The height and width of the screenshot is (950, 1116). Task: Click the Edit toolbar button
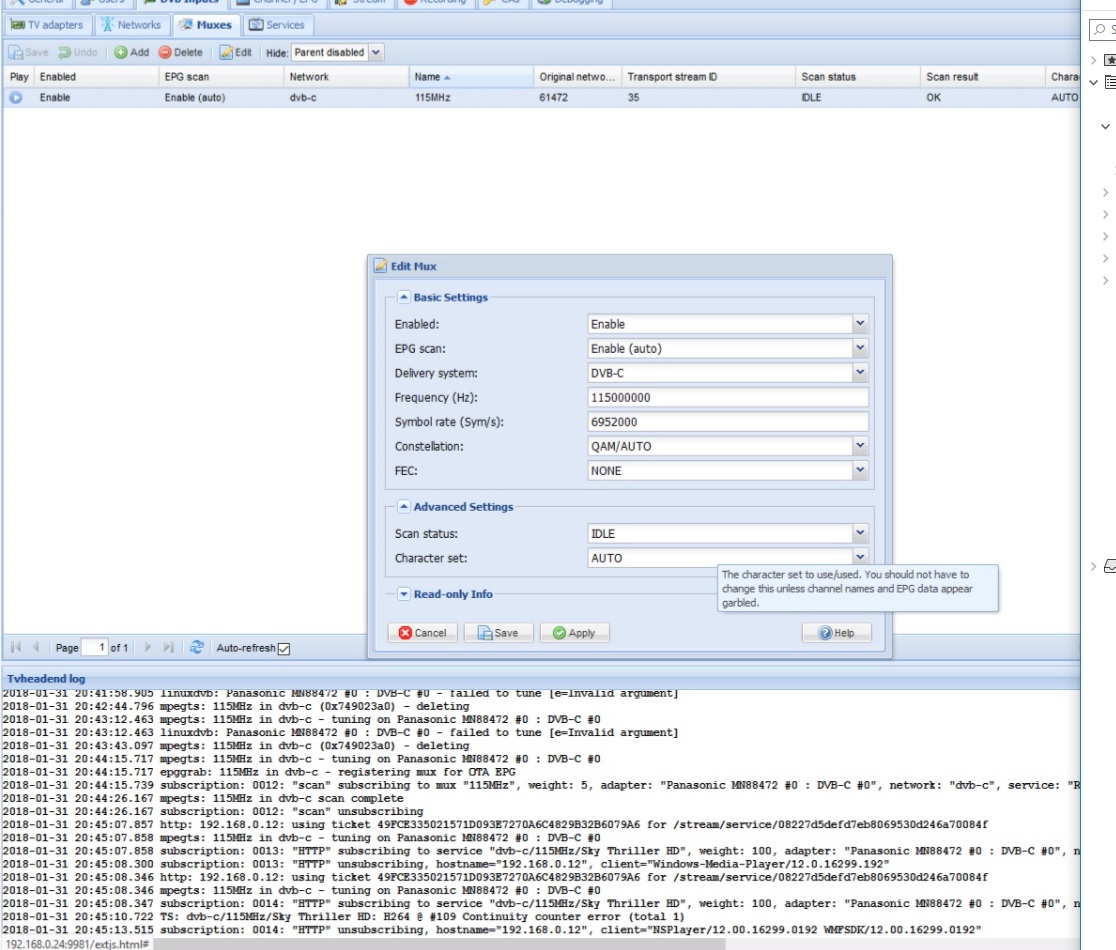tap(236, 52)
